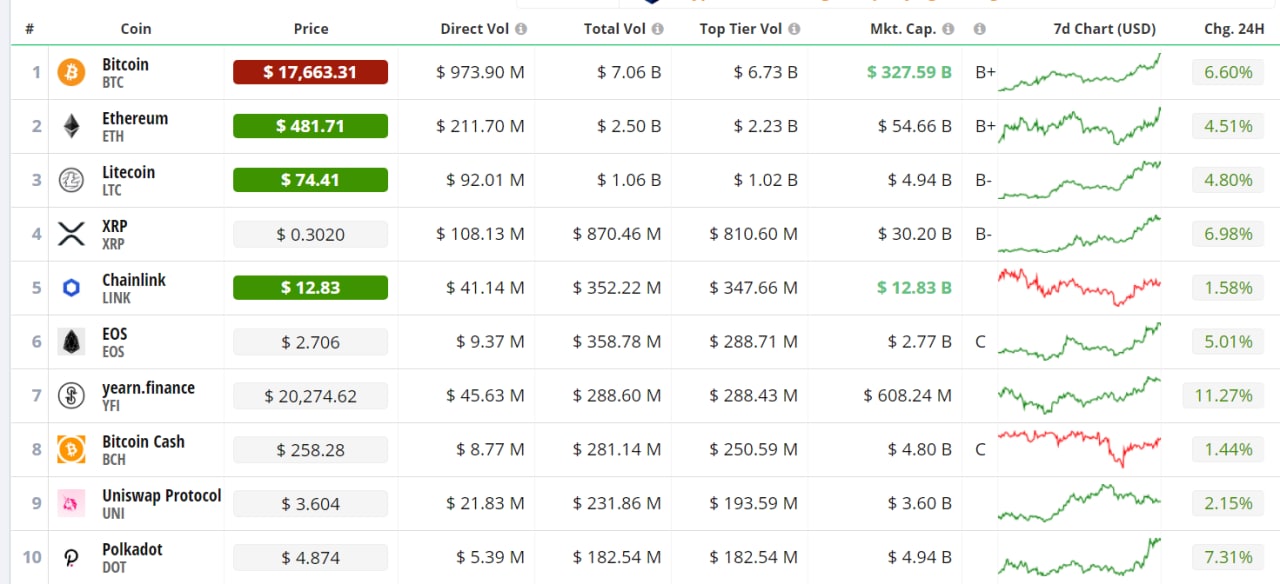
Task: Click Bitcoin Cash price $ 258.28
Action: [310, 450]
